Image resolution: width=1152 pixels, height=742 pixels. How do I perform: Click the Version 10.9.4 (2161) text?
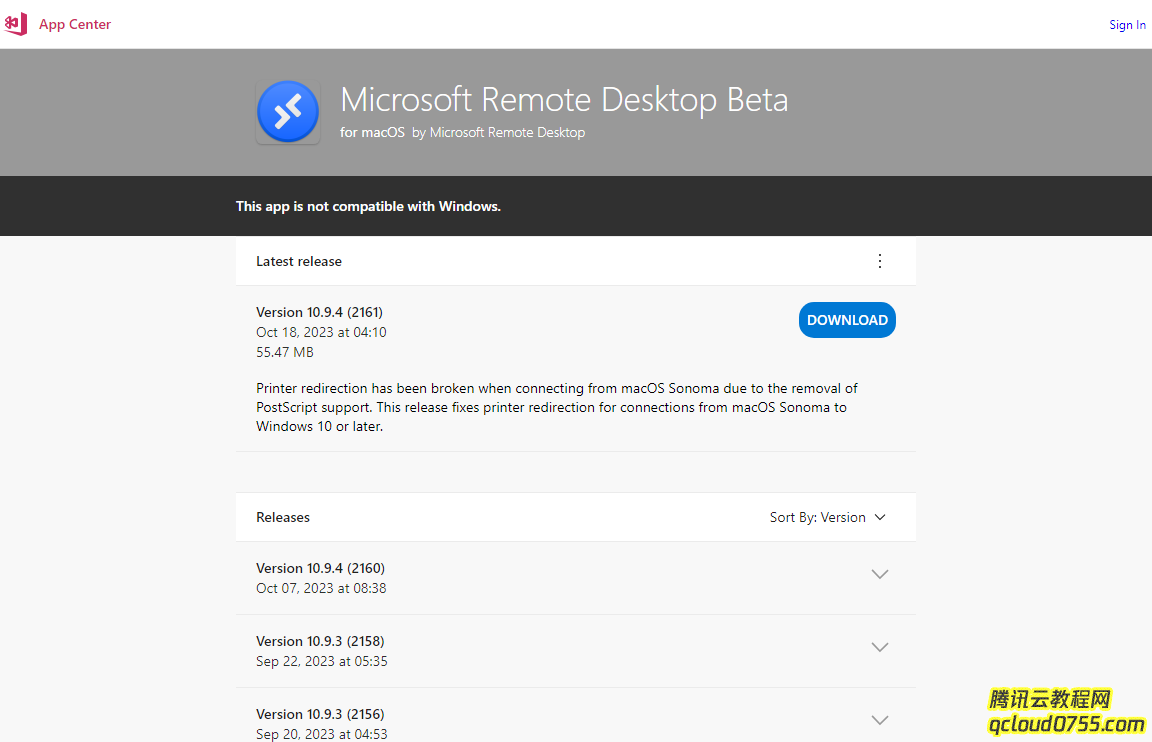320,312
